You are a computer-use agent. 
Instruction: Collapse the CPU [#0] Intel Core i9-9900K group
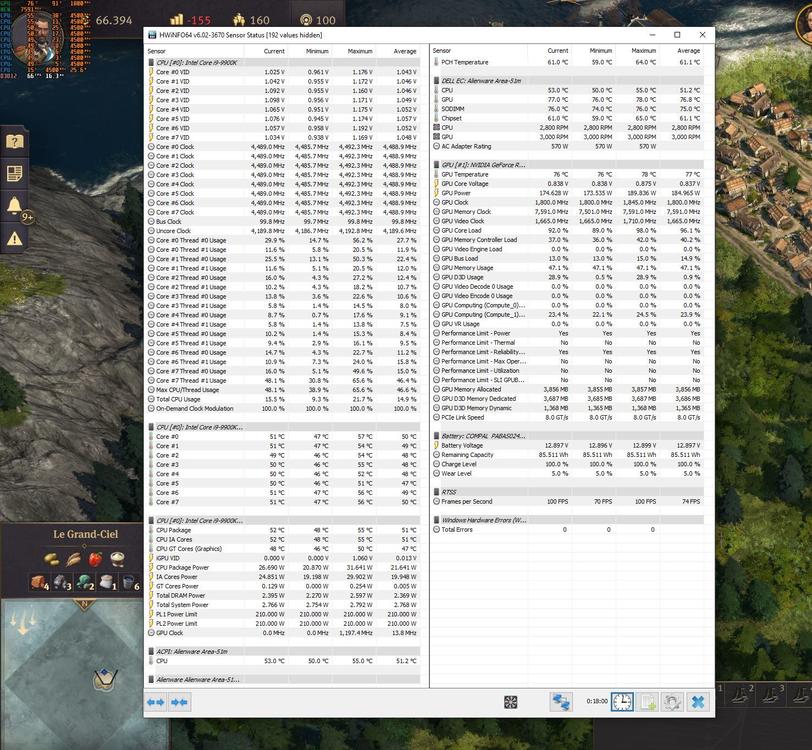point(152,62)
